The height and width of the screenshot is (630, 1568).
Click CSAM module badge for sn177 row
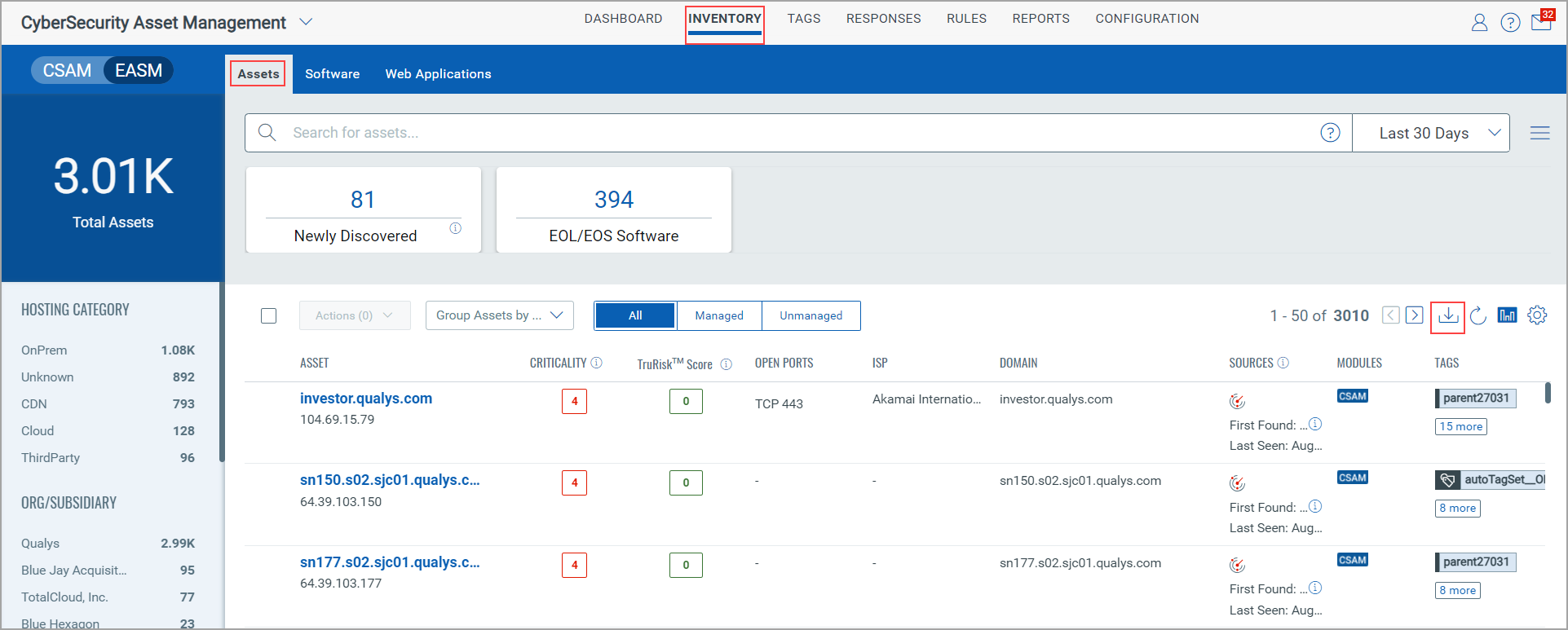[x=1353, y=560]
